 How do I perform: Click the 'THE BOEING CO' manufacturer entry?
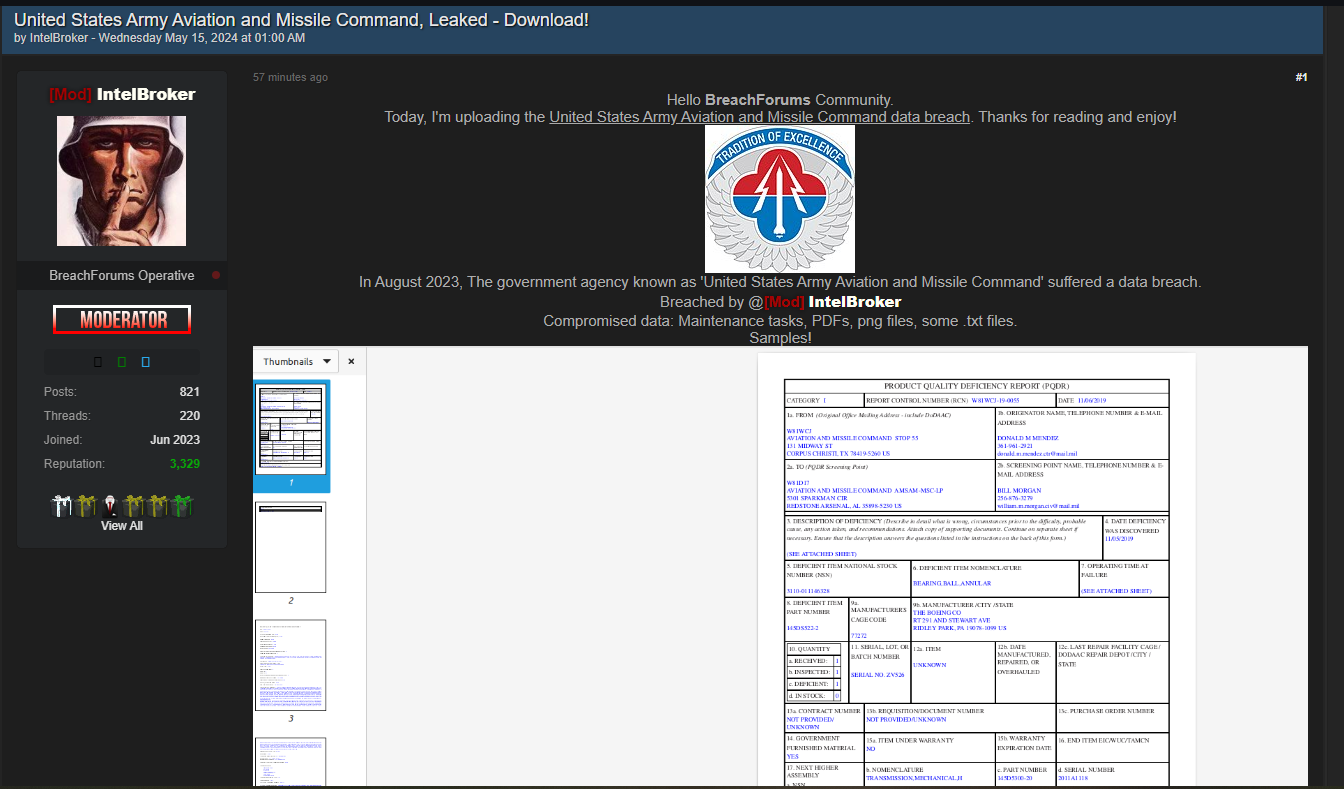click(936, 613)
